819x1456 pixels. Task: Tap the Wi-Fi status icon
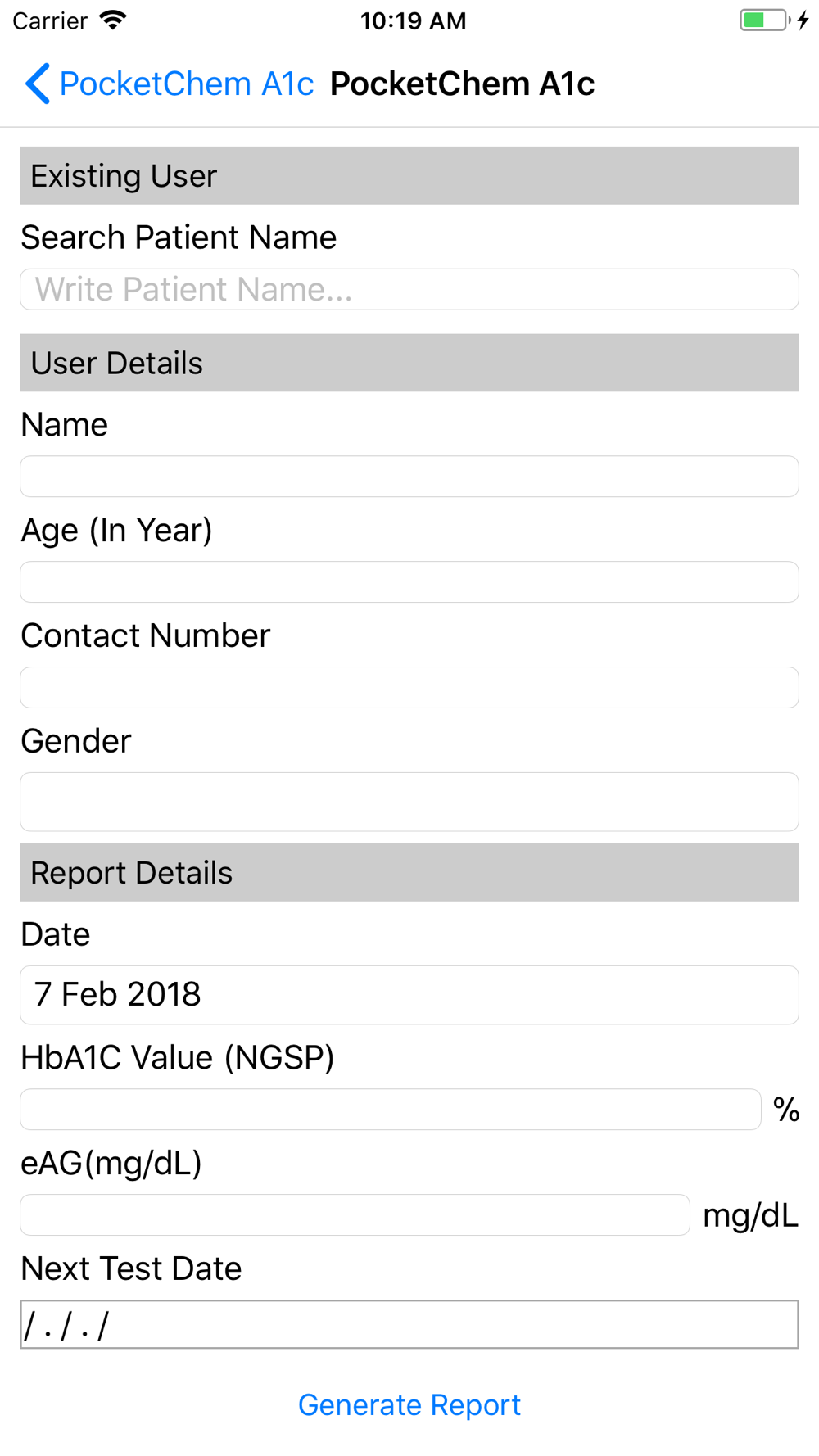coord(113,20)
